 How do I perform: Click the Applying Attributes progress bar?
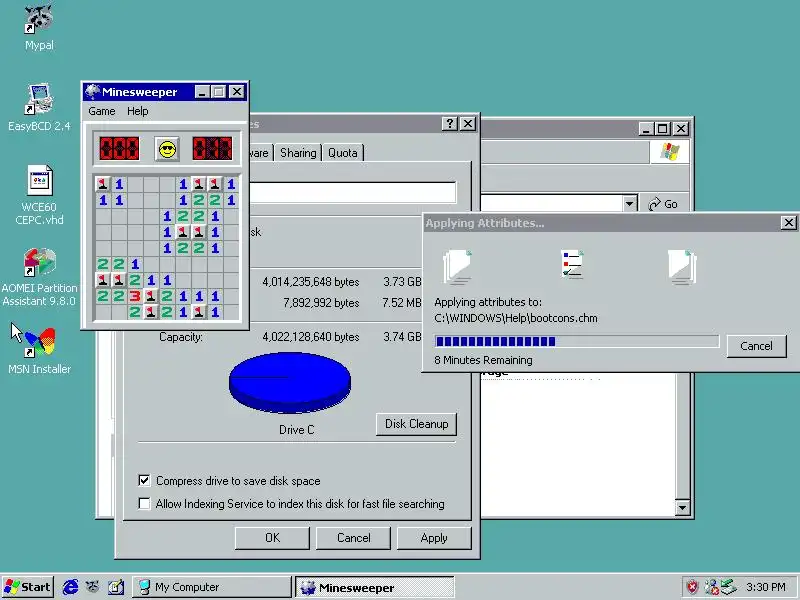coord(577,341)
